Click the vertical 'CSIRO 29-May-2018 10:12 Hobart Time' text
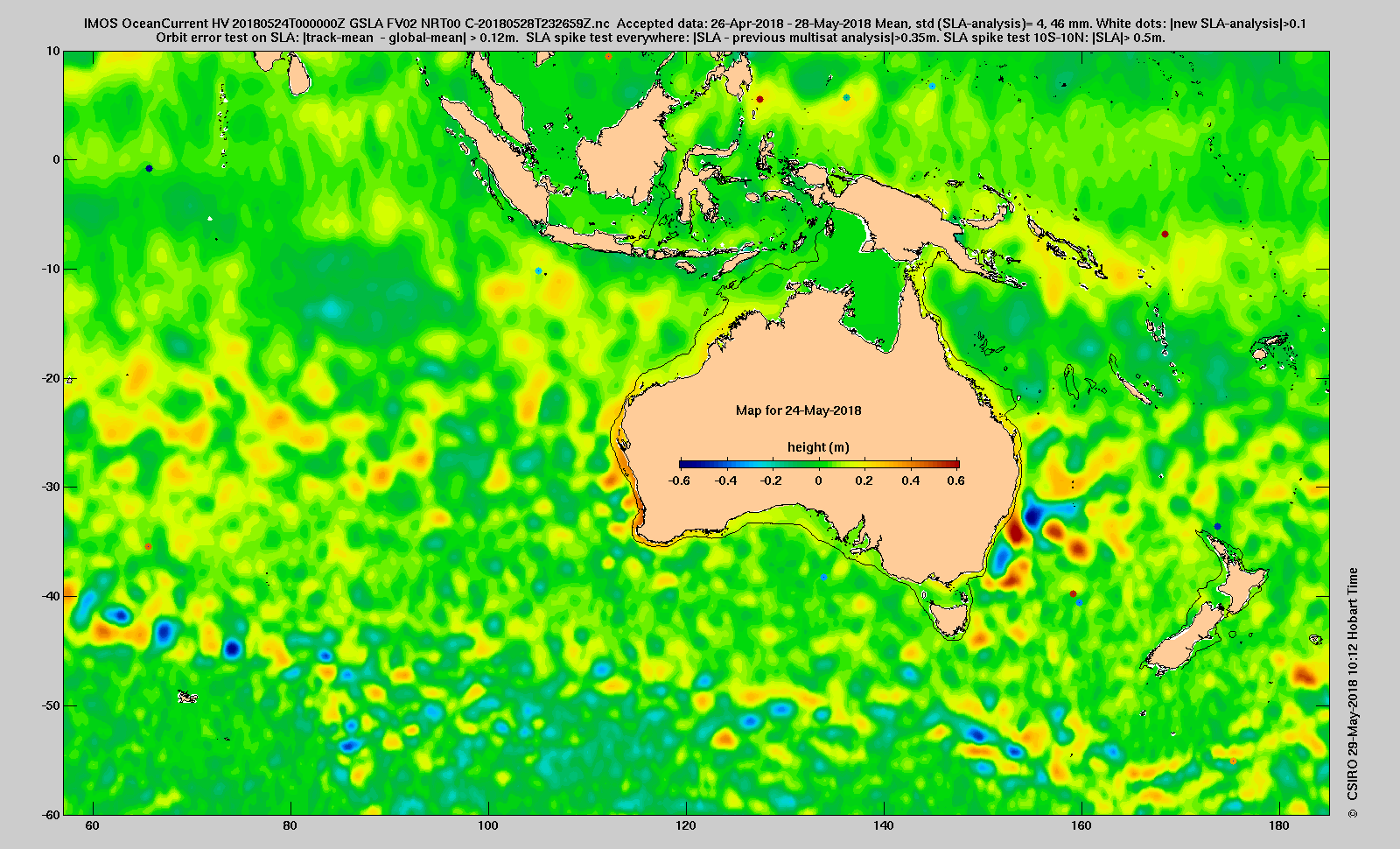The height and width of the screenshot is (849, 1400). coord(1353,684)
